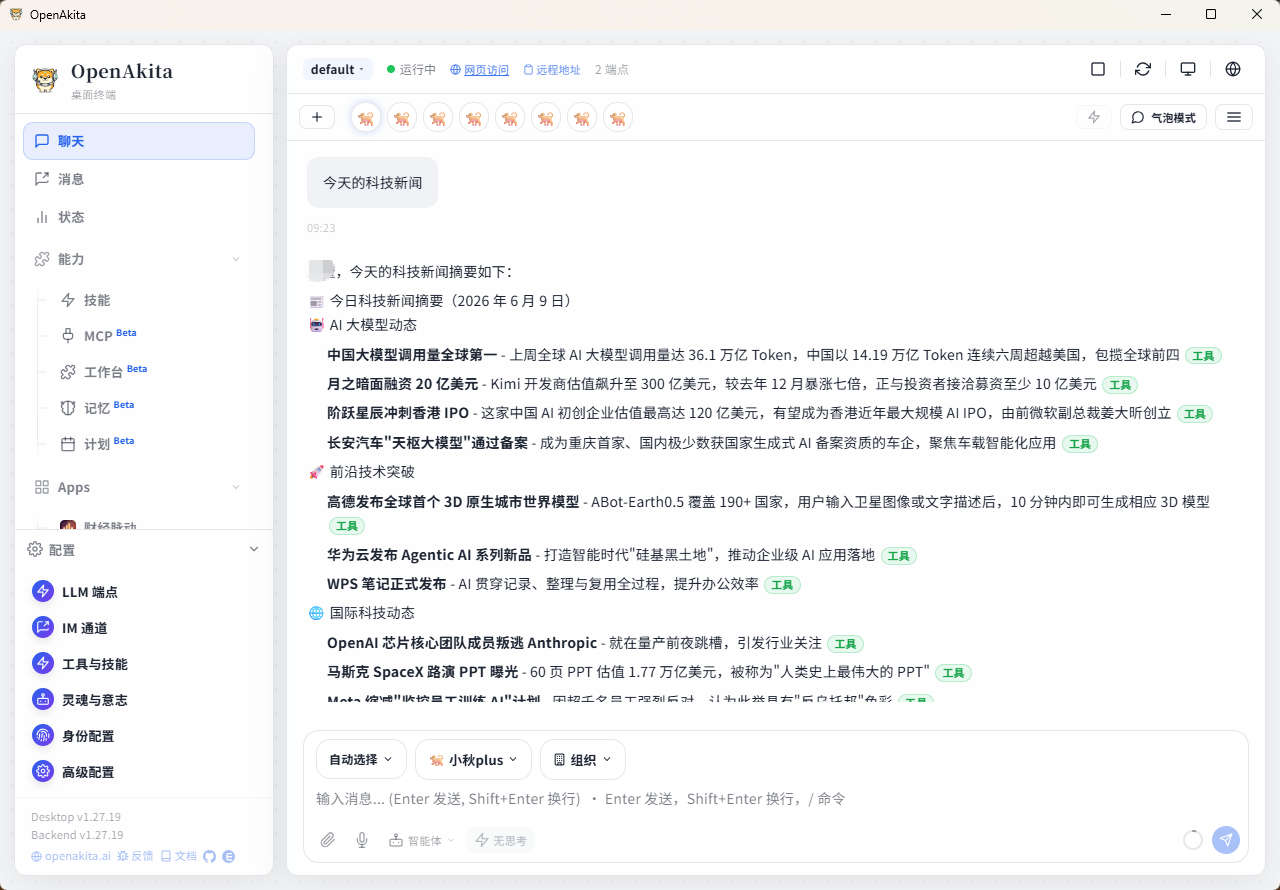Image resolution: width=1280 pixels, height=890 pixels.
Task: Click the 远程地址 link
Action: 552,70
